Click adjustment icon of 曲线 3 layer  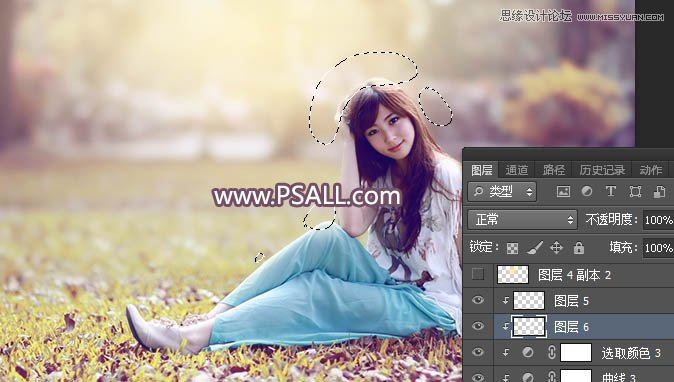pyautogui.click(x=528, y=377)
